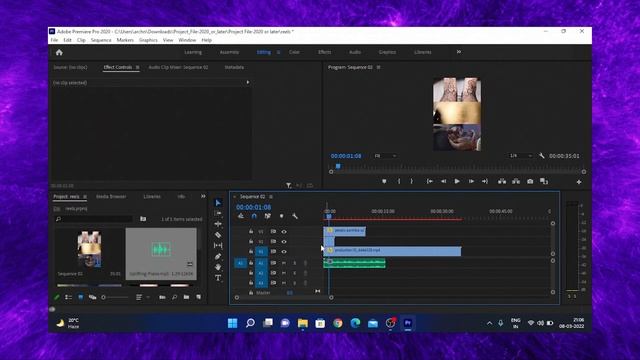Click the insert sequences as nests button
Image resolution: width=640 pixels, height=360 pixels.
tap(241, 216)
